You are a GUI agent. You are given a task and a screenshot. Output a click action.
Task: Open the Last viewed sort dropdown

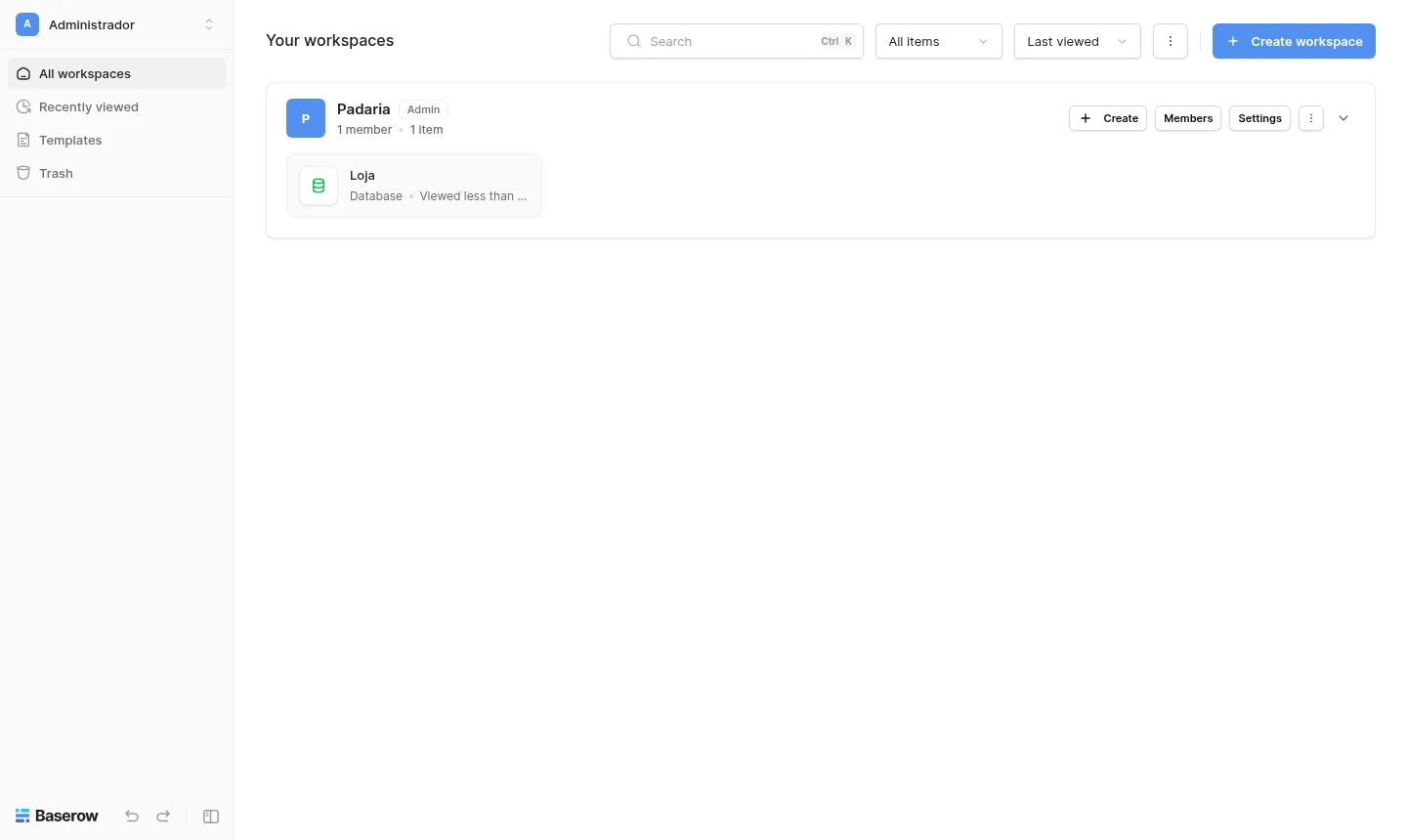1078,41
